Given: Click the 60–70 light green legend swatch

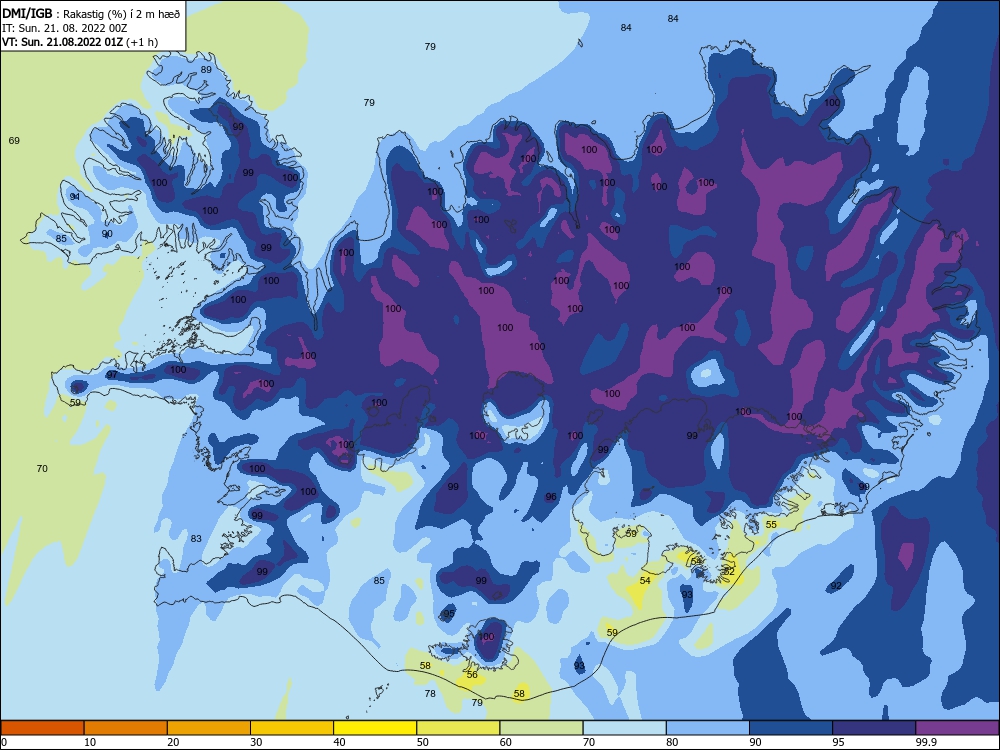Looking at the screenshot, I should [541, 728].
